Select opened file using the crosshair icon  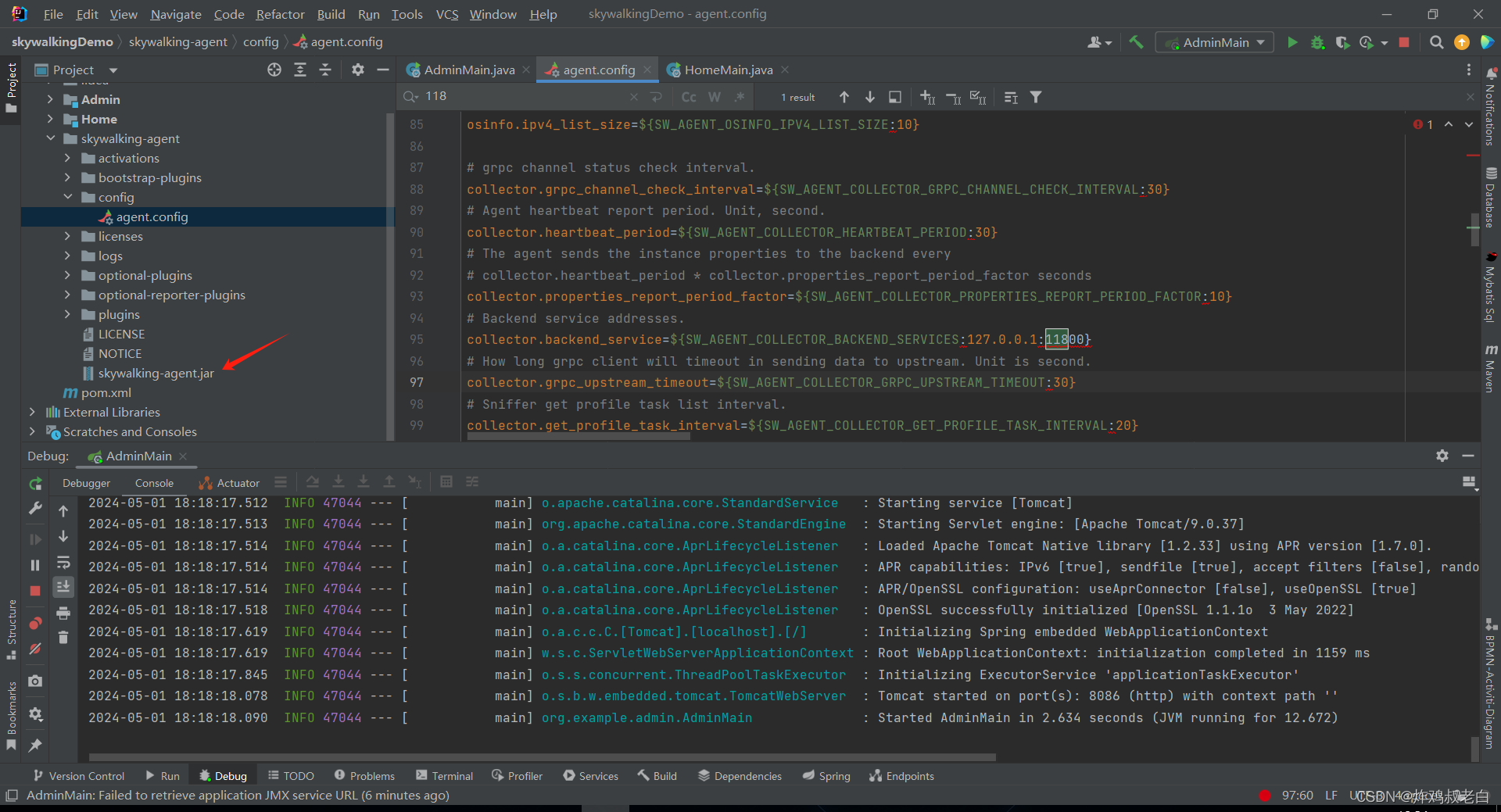[274, 70]
